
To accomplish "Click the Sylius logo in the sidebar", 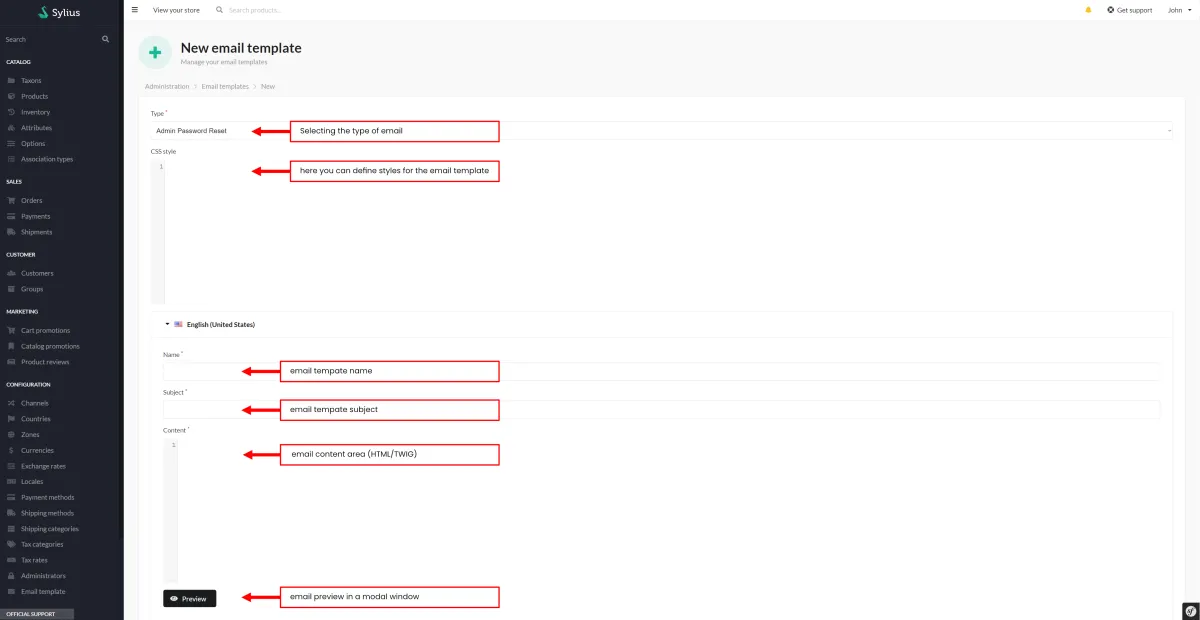I will click(x=59, y=13).
